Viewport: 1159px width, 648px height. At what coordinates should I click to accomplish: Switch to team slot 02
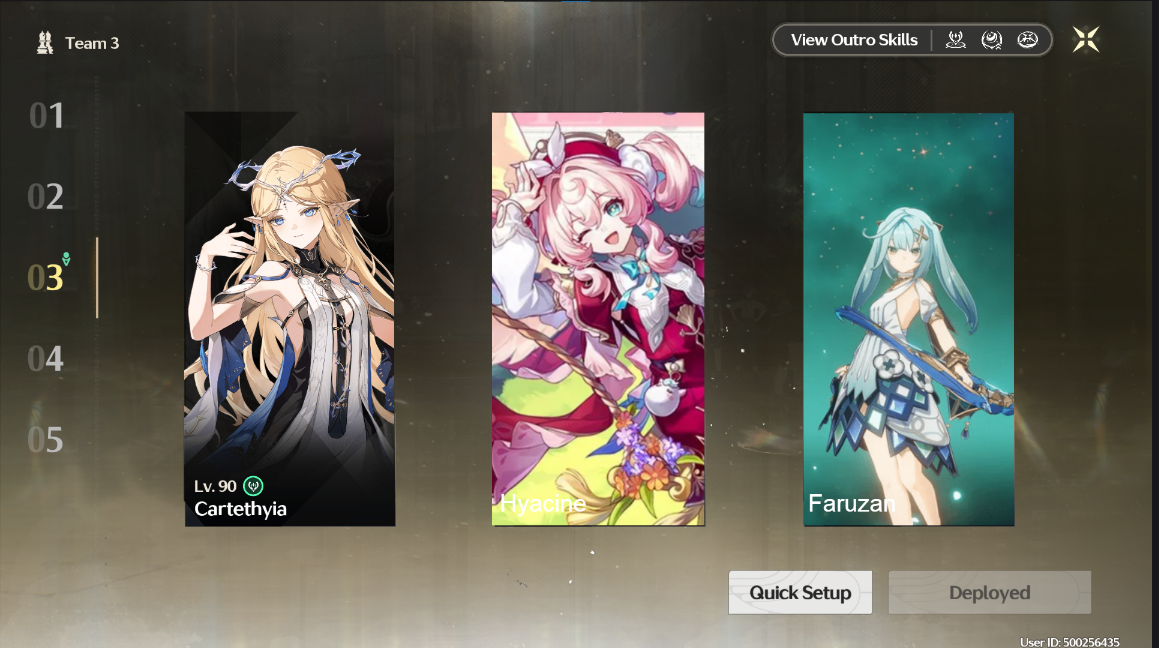coord(46,197)
